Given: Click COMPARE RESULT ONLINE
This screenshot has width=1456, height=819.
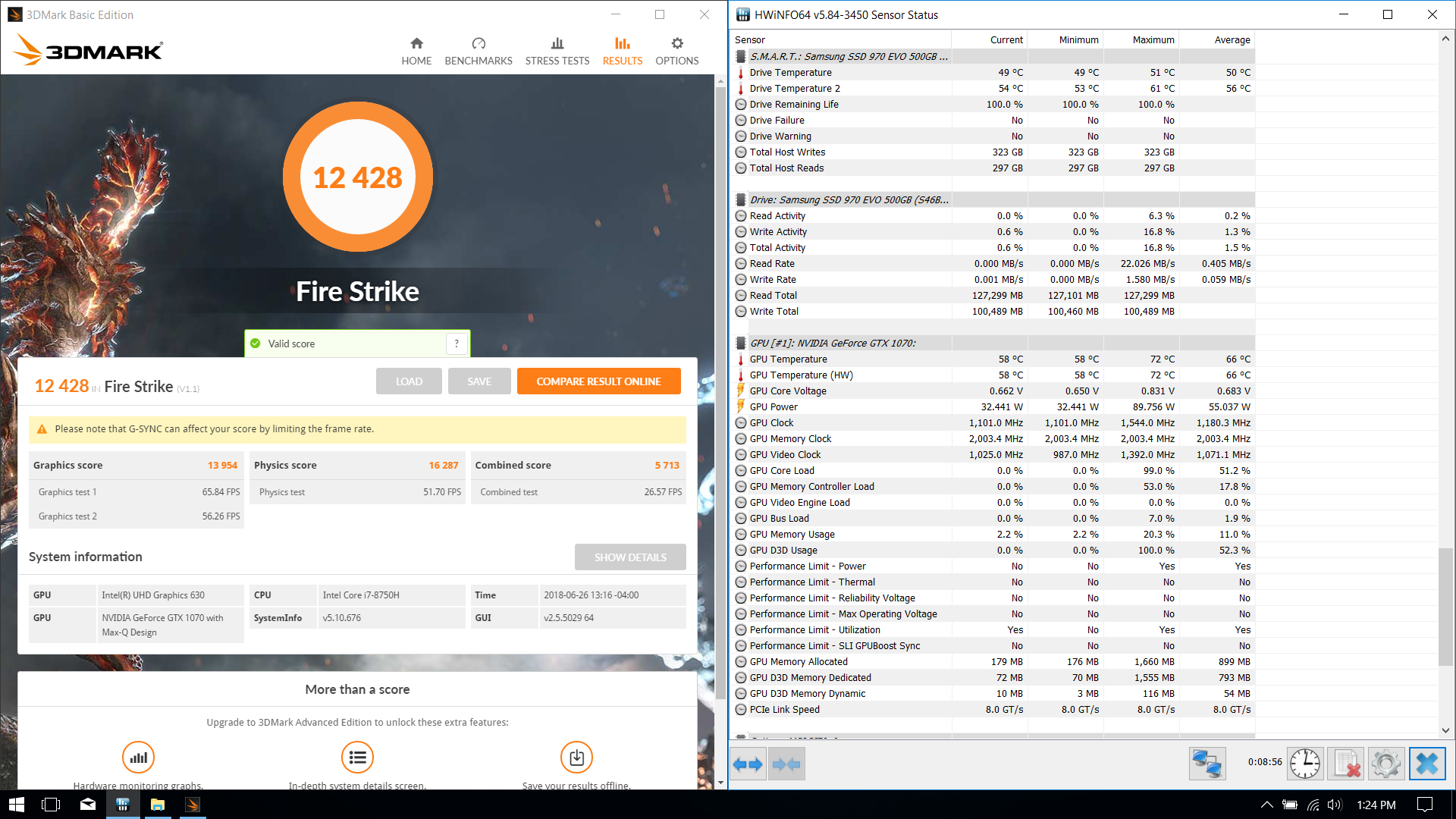Looking at the screenshot, I should pos(598,381).
